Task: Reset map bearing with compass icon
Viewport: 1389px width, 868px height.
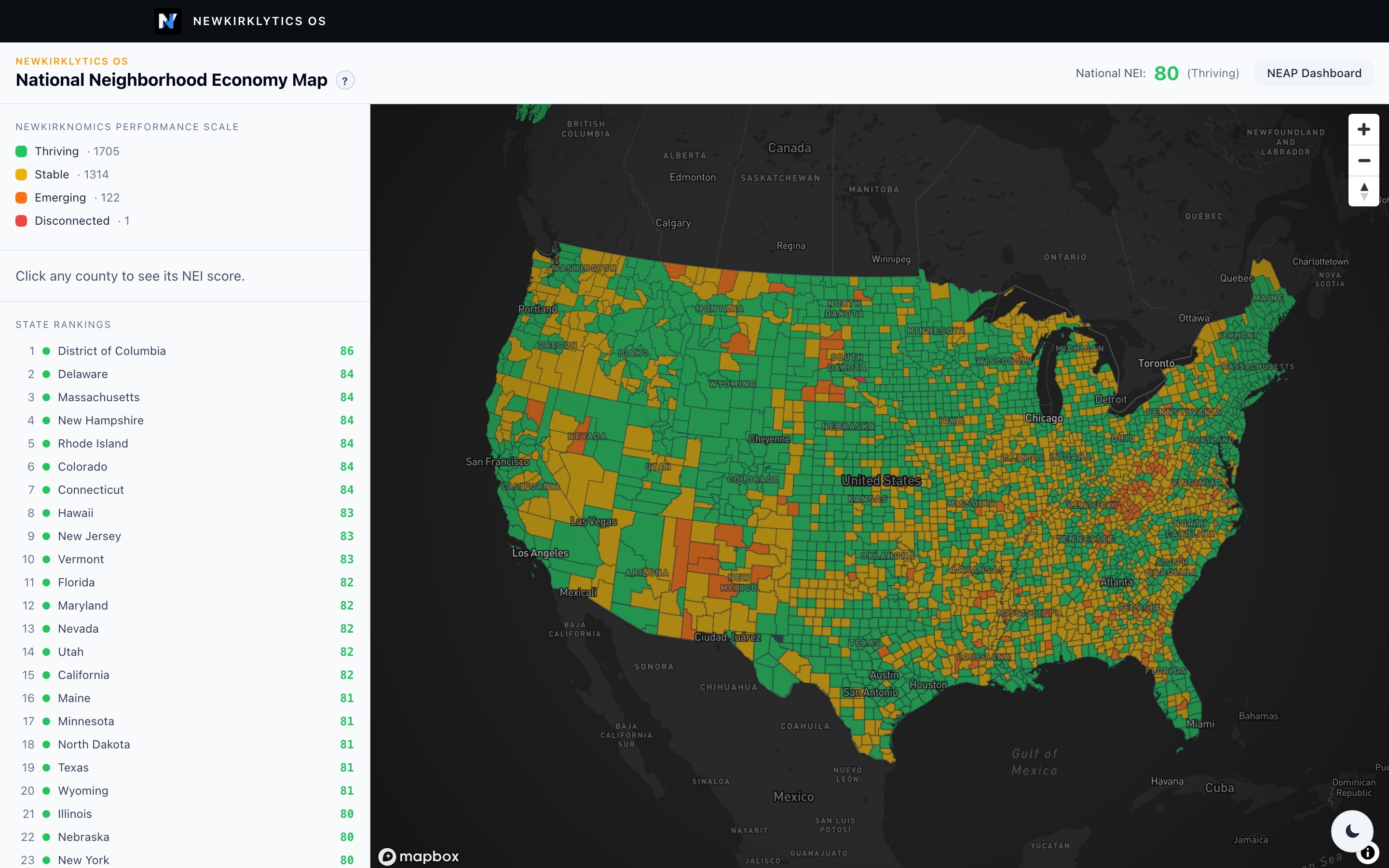Action: 1364,191
